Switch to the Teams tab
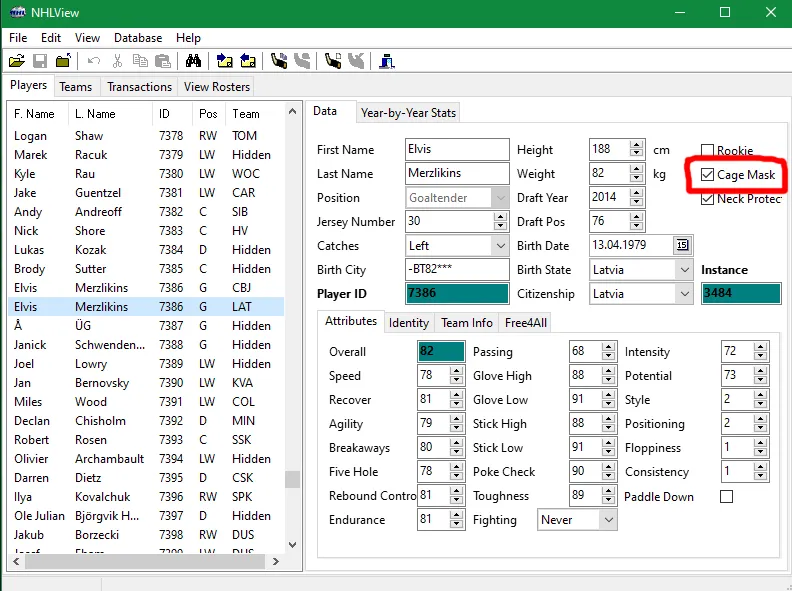This screenshot has width=792, height=591. [x=76, y=87]
